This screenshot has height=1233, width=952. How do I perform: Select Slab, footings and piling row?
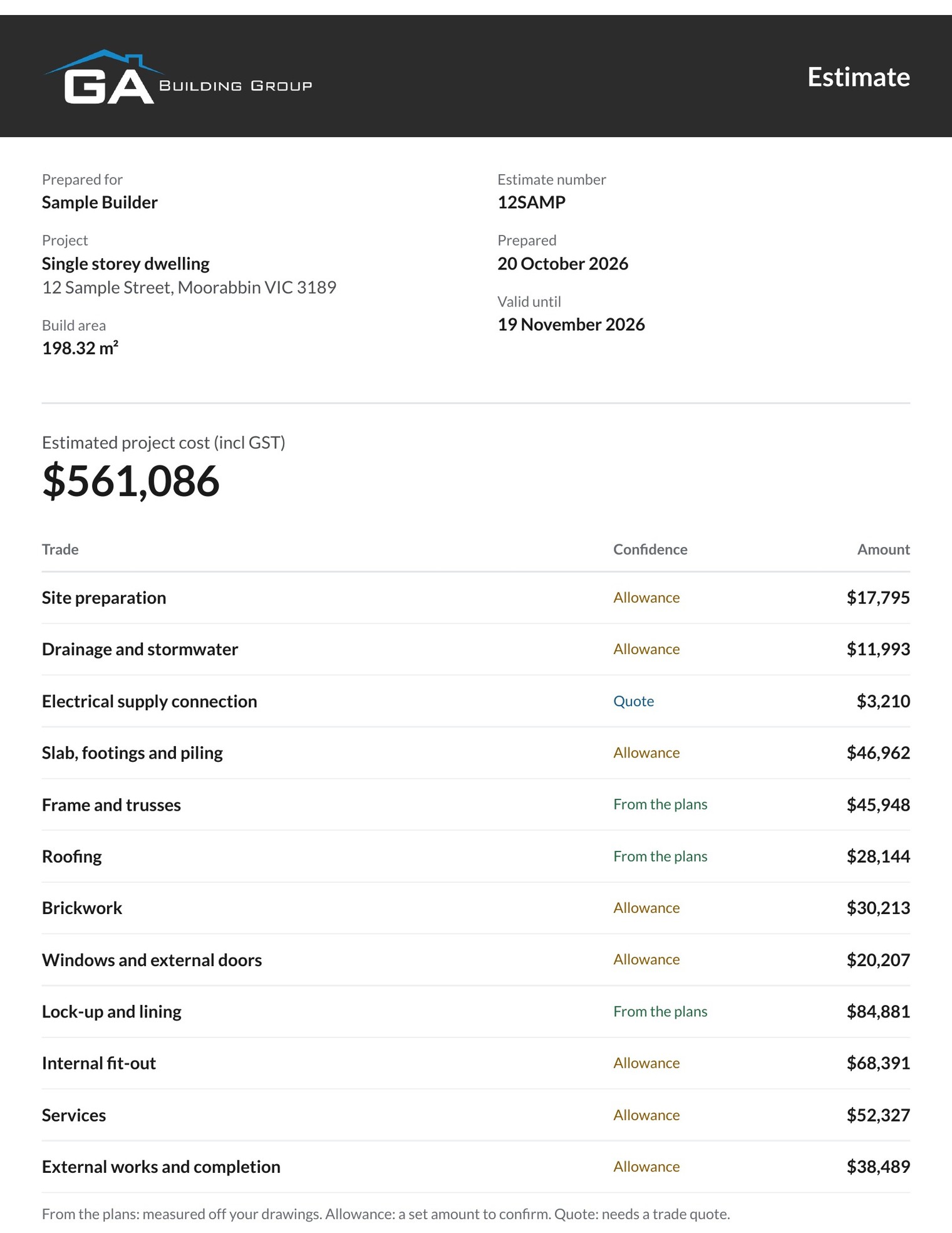tap(476, 753)
